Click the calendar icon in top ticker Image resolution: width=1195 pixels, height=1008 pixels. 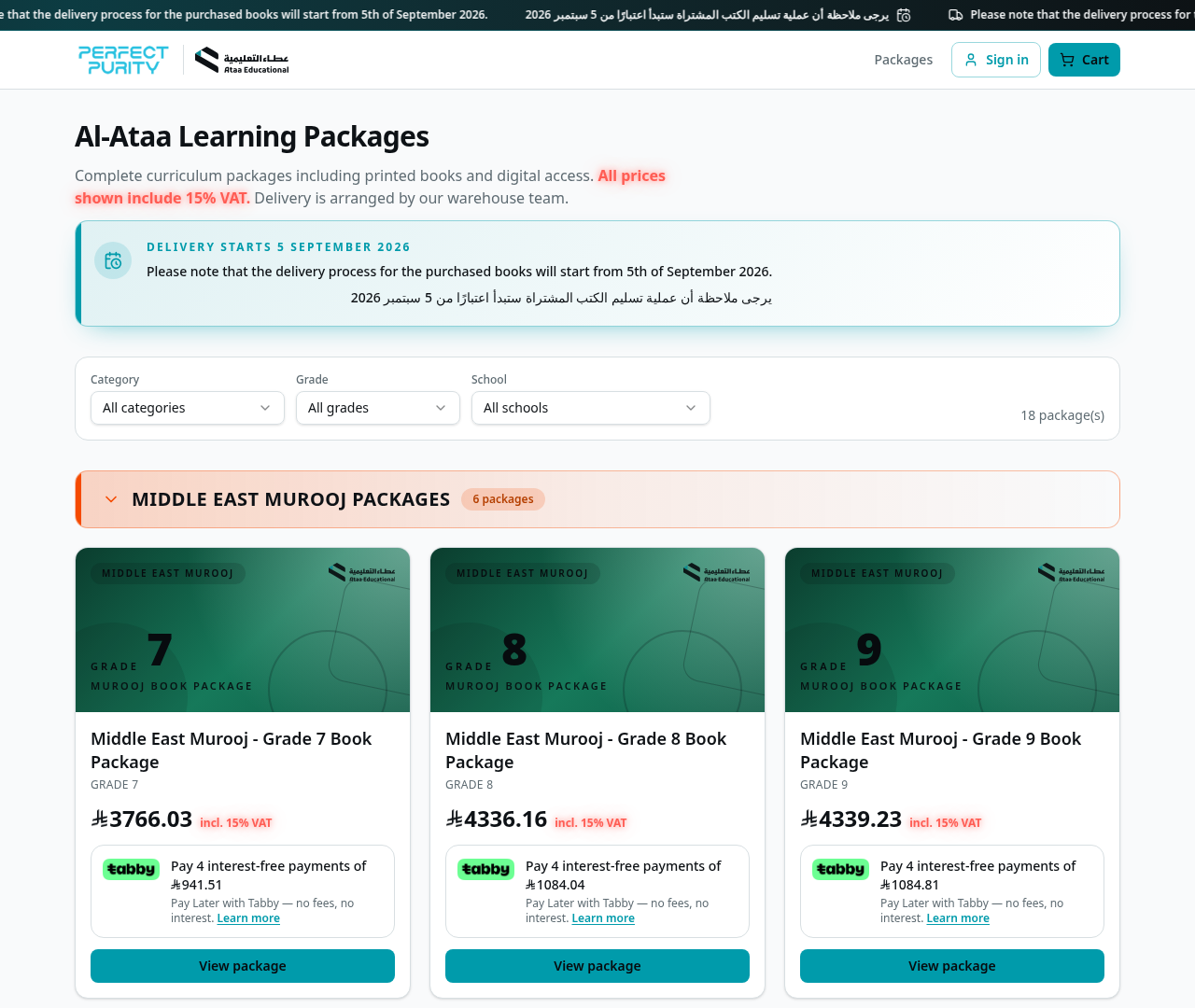[904, 15]
